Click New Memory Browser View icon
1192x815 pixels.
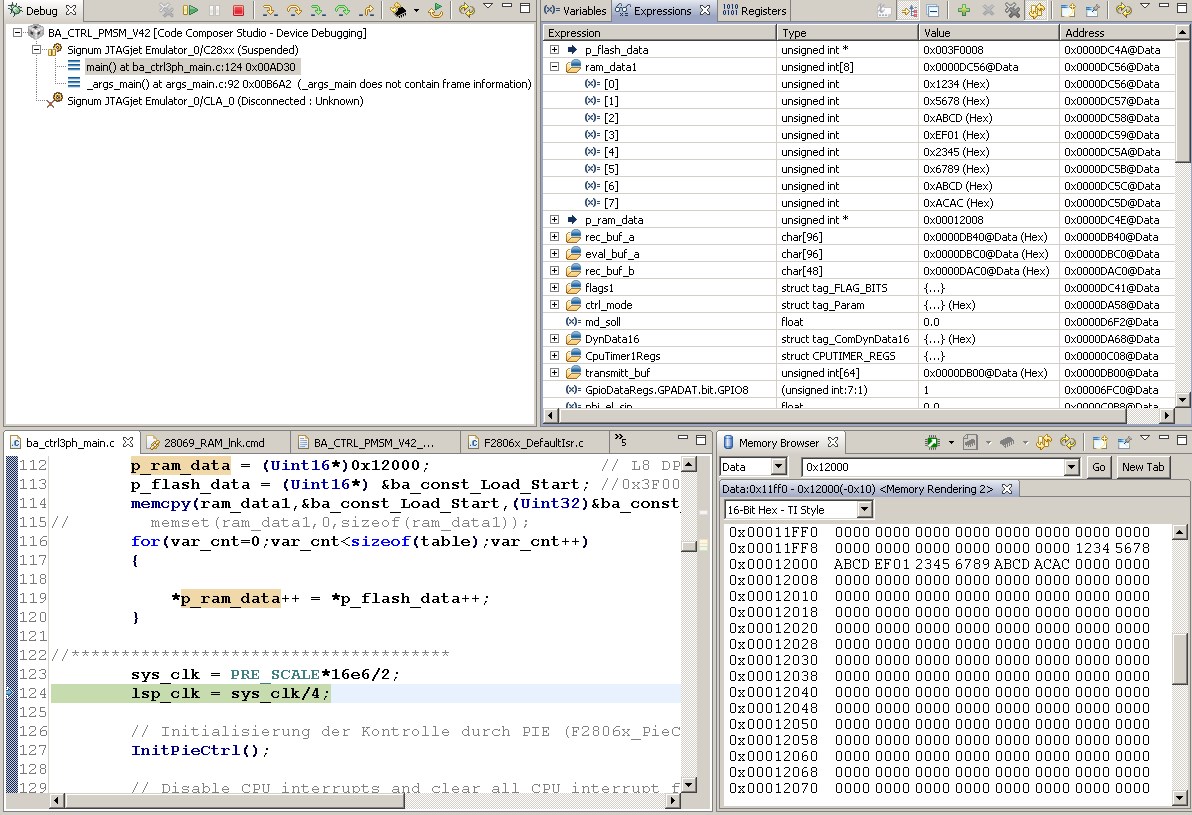pos(1099,442)
